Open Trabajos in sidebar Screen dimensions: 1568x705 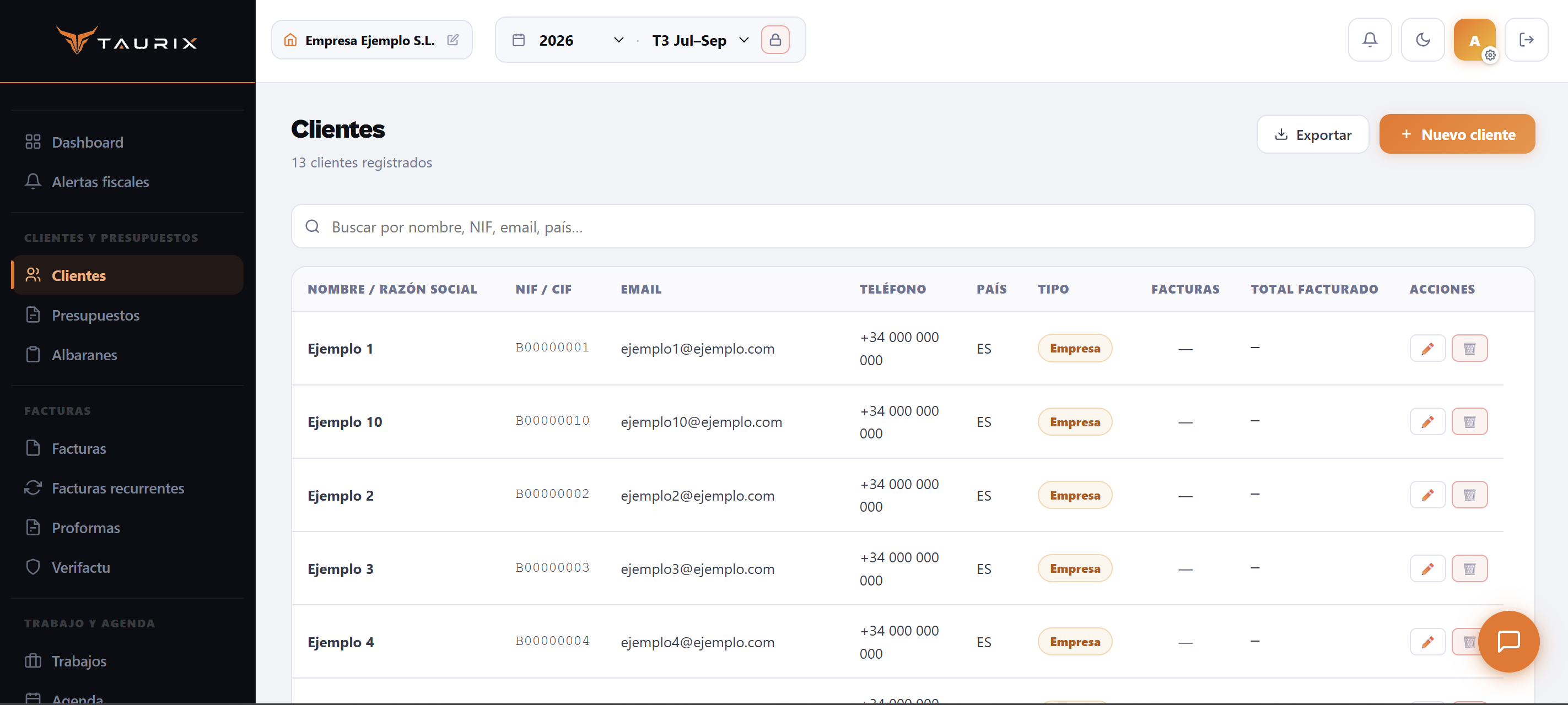(127, 661)
